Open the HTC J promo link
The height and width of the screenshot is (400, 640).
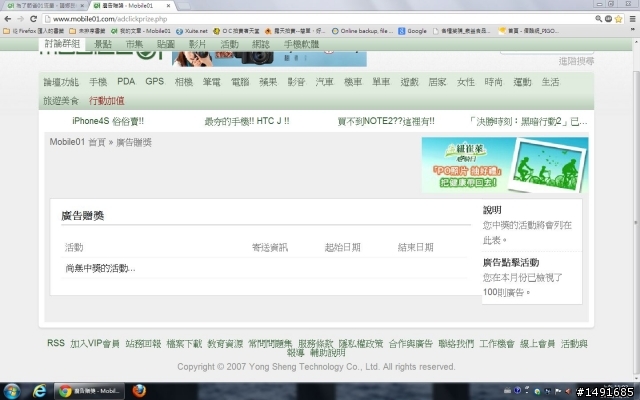pos(247,121)
